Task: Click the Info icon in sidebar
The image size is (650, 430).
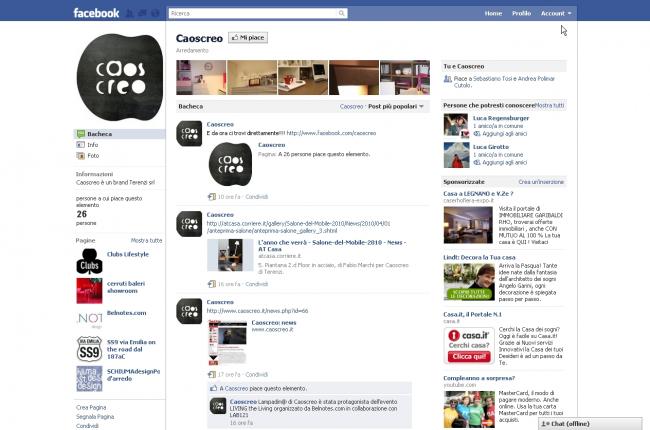Action: (81, 145)
